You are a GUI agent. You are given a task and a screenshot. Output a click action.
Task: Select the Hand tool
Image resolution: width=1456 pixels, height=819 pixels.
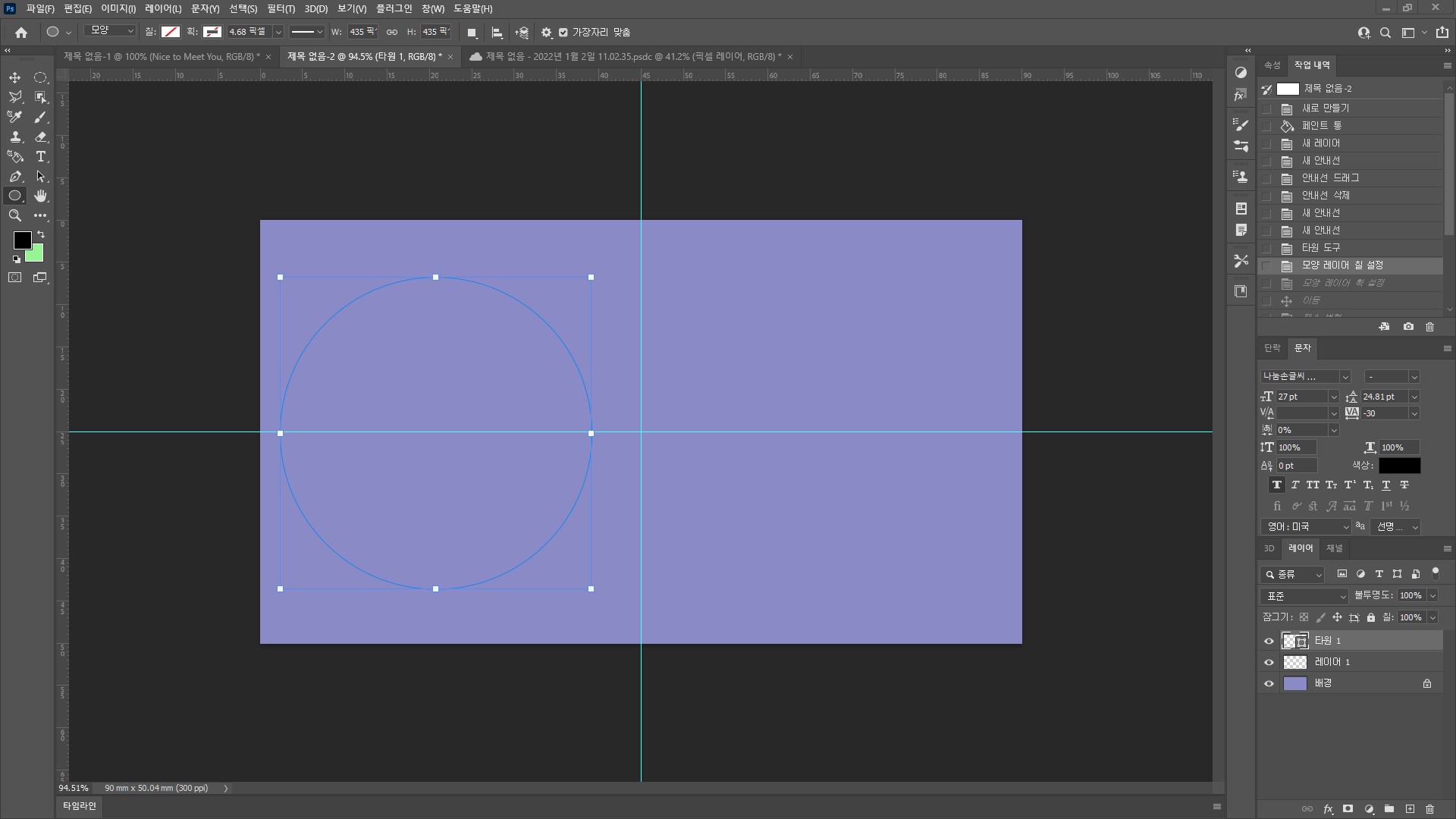tap(41, 196)
